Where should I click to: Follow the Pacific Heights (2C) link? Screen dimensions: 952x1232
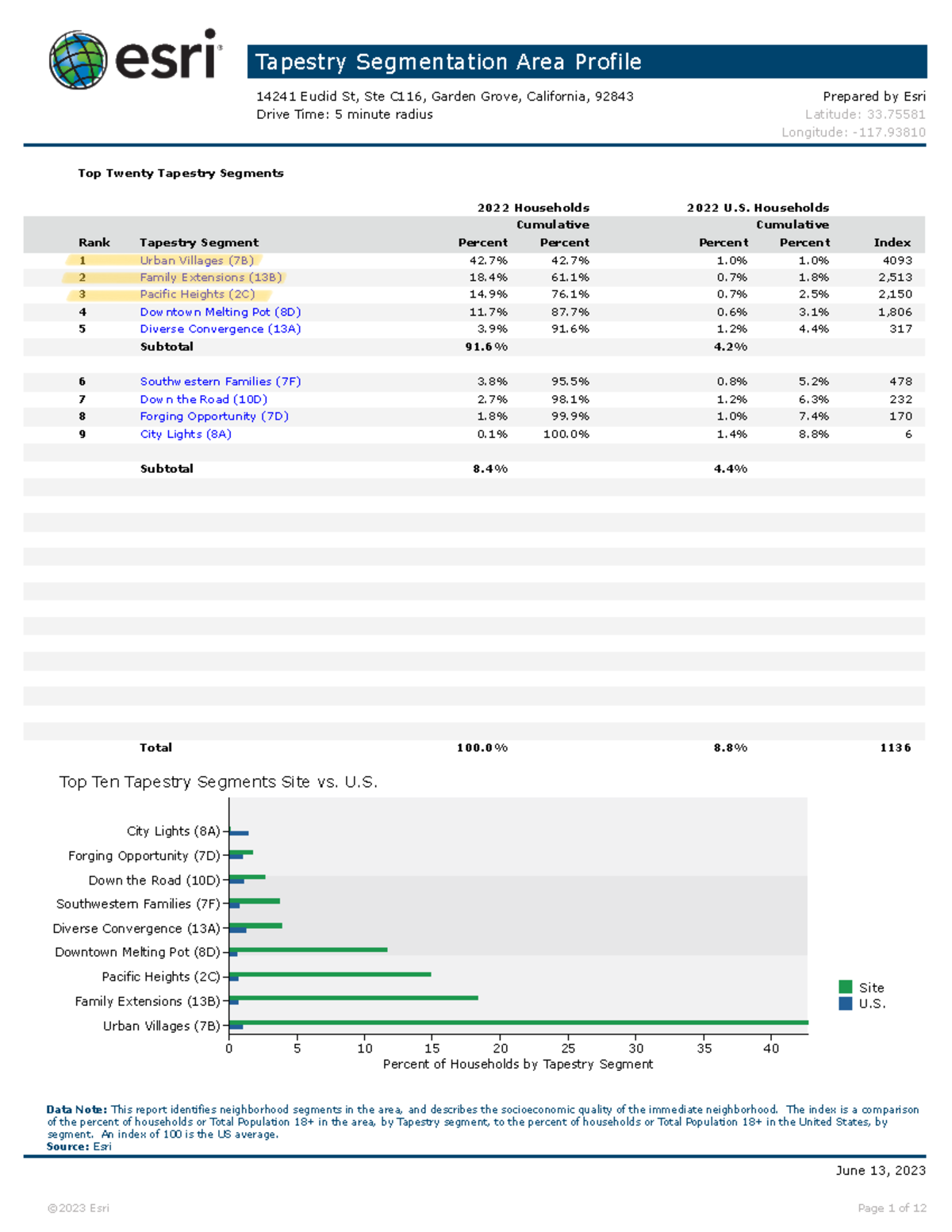[x=197, y=294]
